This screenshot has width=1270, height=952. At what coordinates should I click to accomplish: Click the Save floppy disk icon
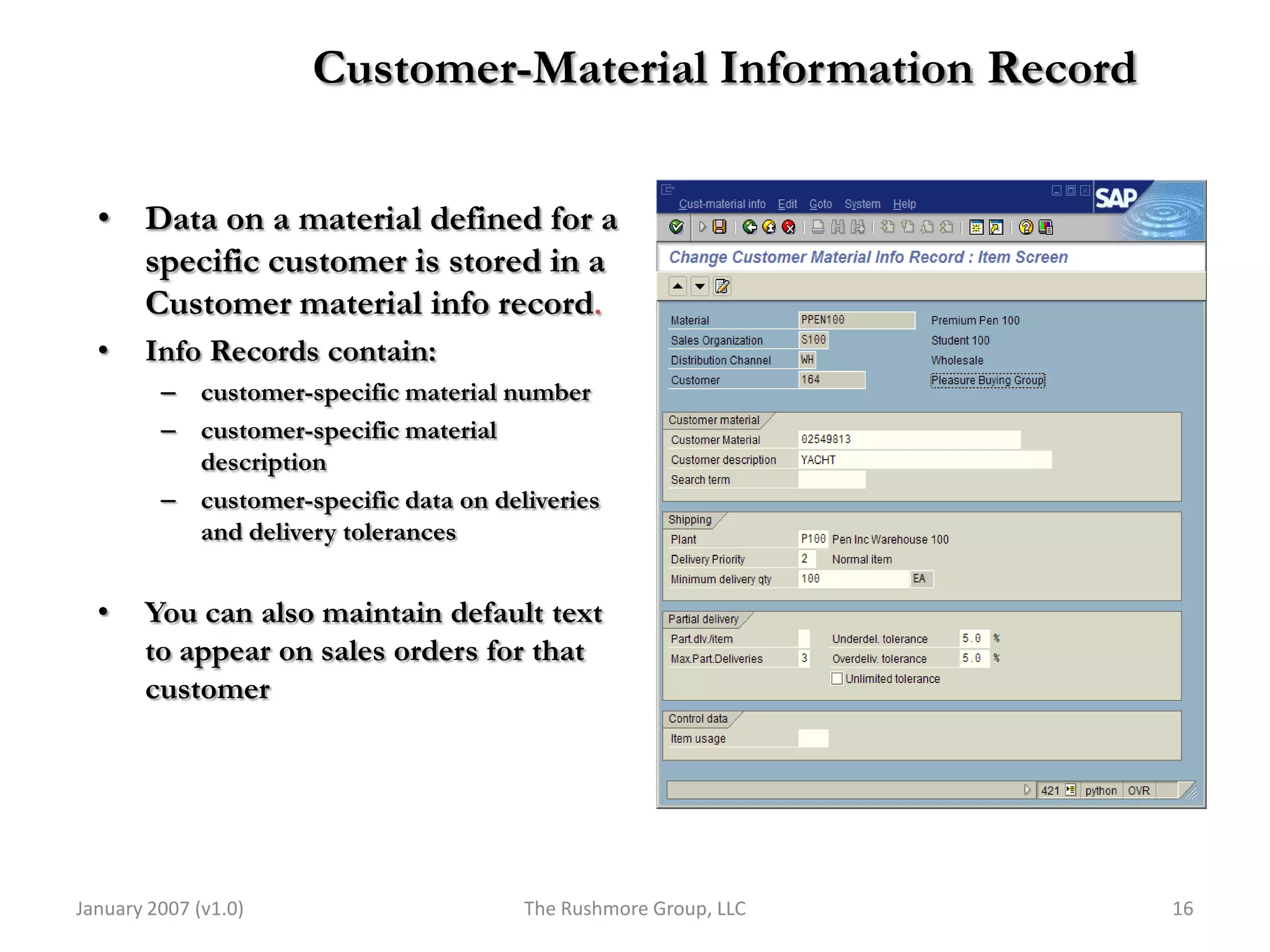point(719,227)
